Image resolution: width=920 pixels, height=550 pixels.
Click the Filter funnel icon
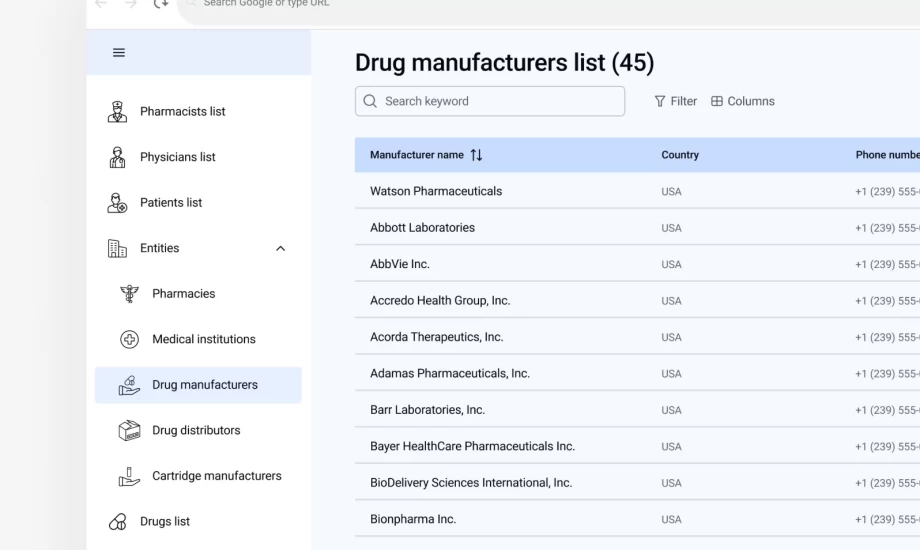click(659, 102)
